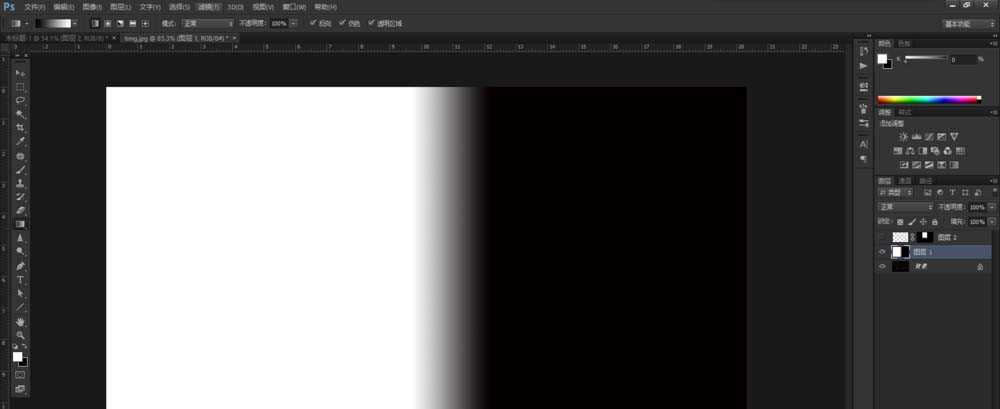Select the Lasso tool

click(x=20, y=101)
